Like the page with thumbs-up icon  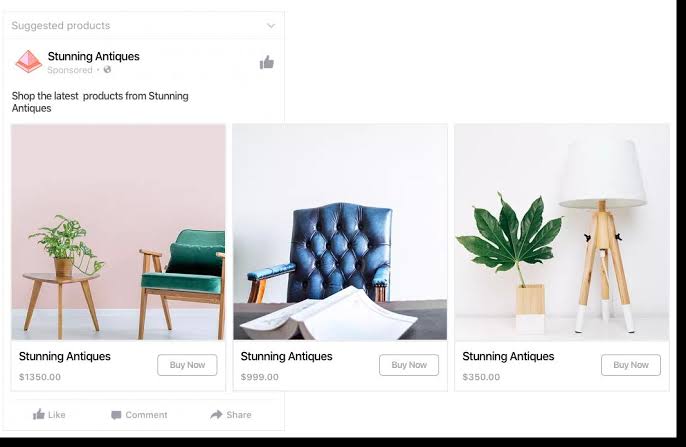[266, 63]
